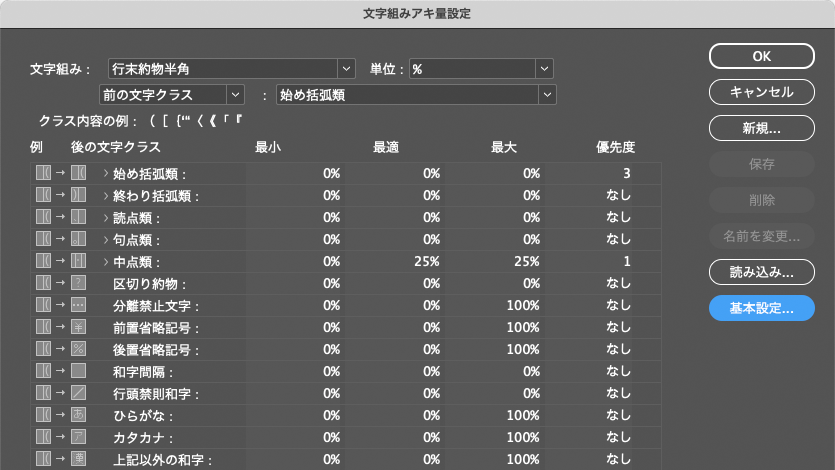Click the ひらがな row example icon

(x=79, y=415)
